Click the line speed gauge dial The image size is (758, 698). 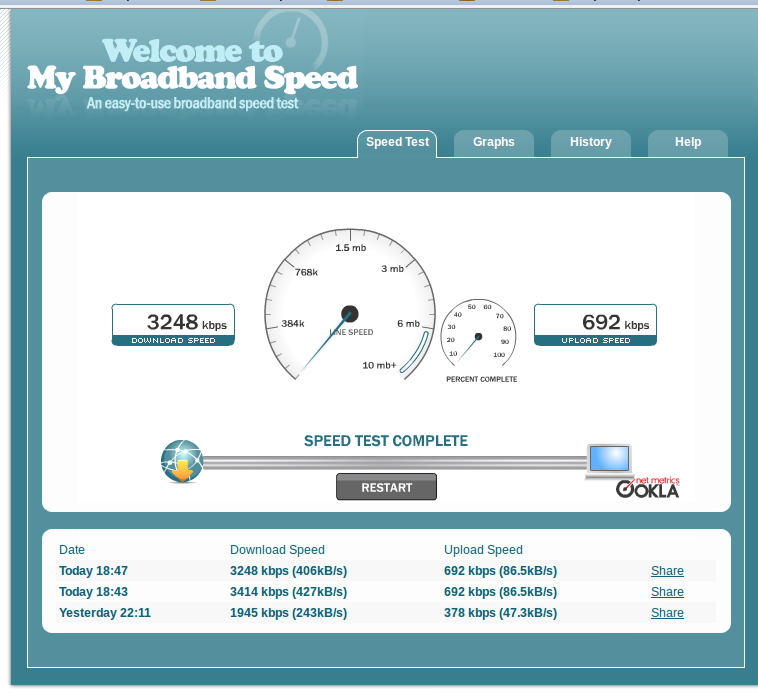350,305
